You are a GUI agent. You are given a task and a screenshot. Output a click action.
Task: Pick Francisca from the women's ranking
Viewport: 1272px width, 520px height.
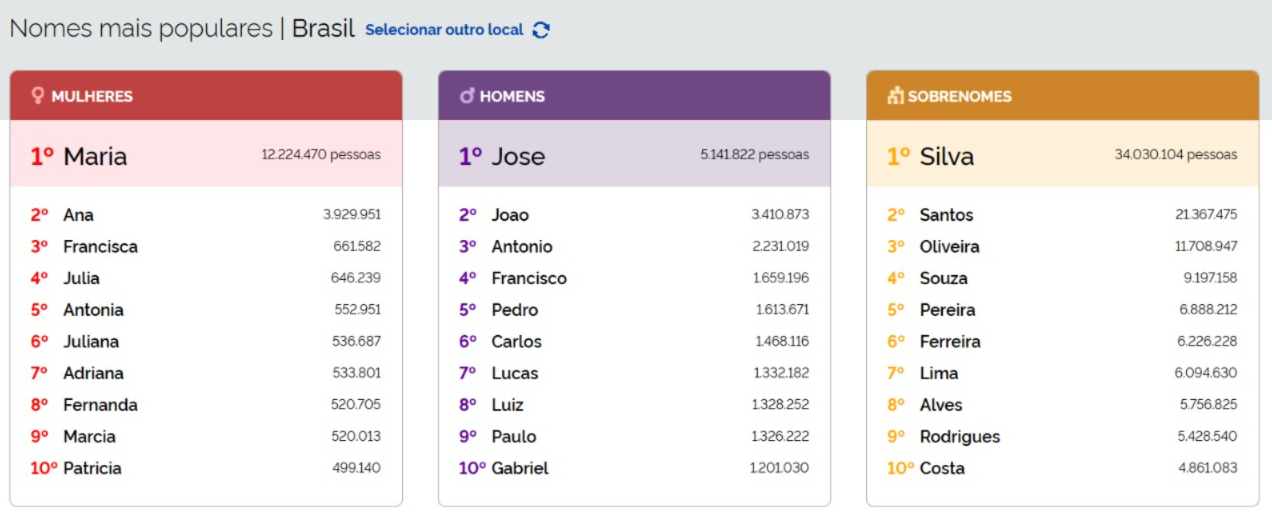pos(100,247)
